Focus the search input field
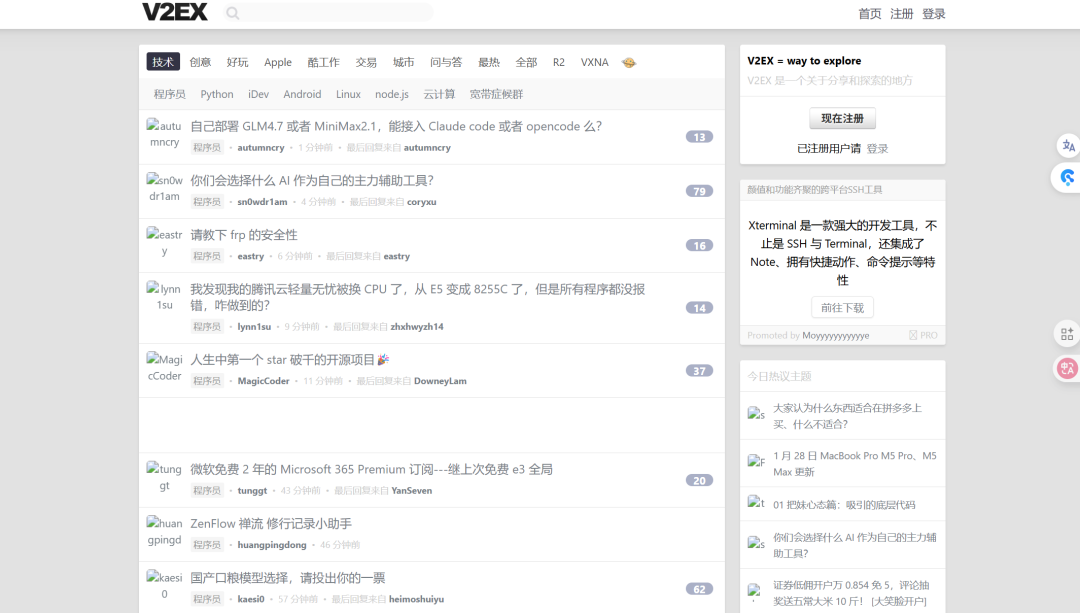 335,13
